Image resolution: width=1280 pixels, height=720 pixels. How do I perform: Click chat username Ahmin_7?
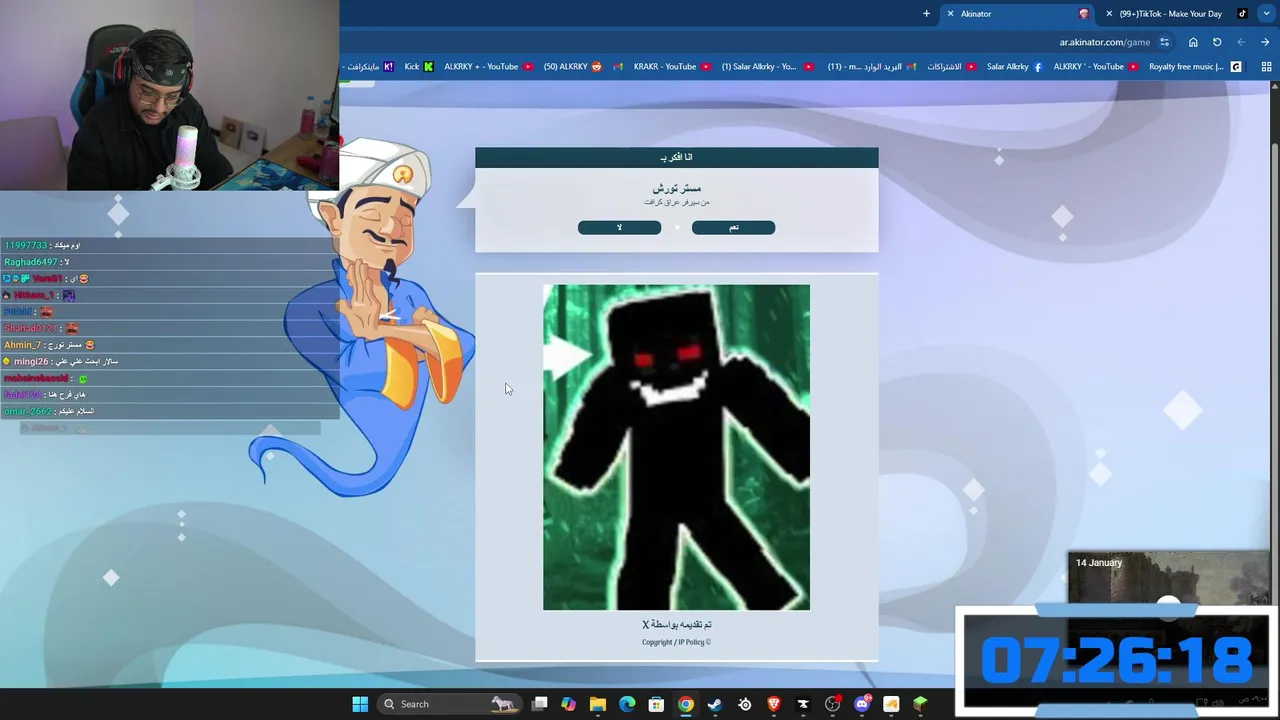(x=23, y=345)
